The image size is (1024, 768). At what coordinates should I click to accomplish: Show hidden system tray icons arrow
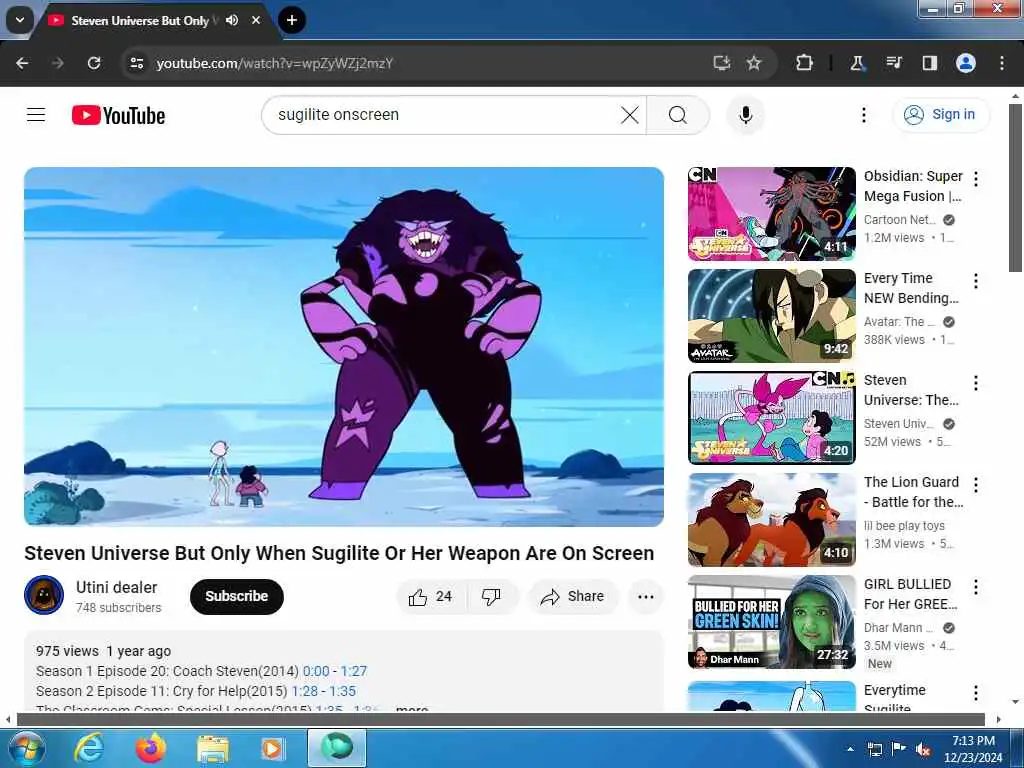point(850,749)
